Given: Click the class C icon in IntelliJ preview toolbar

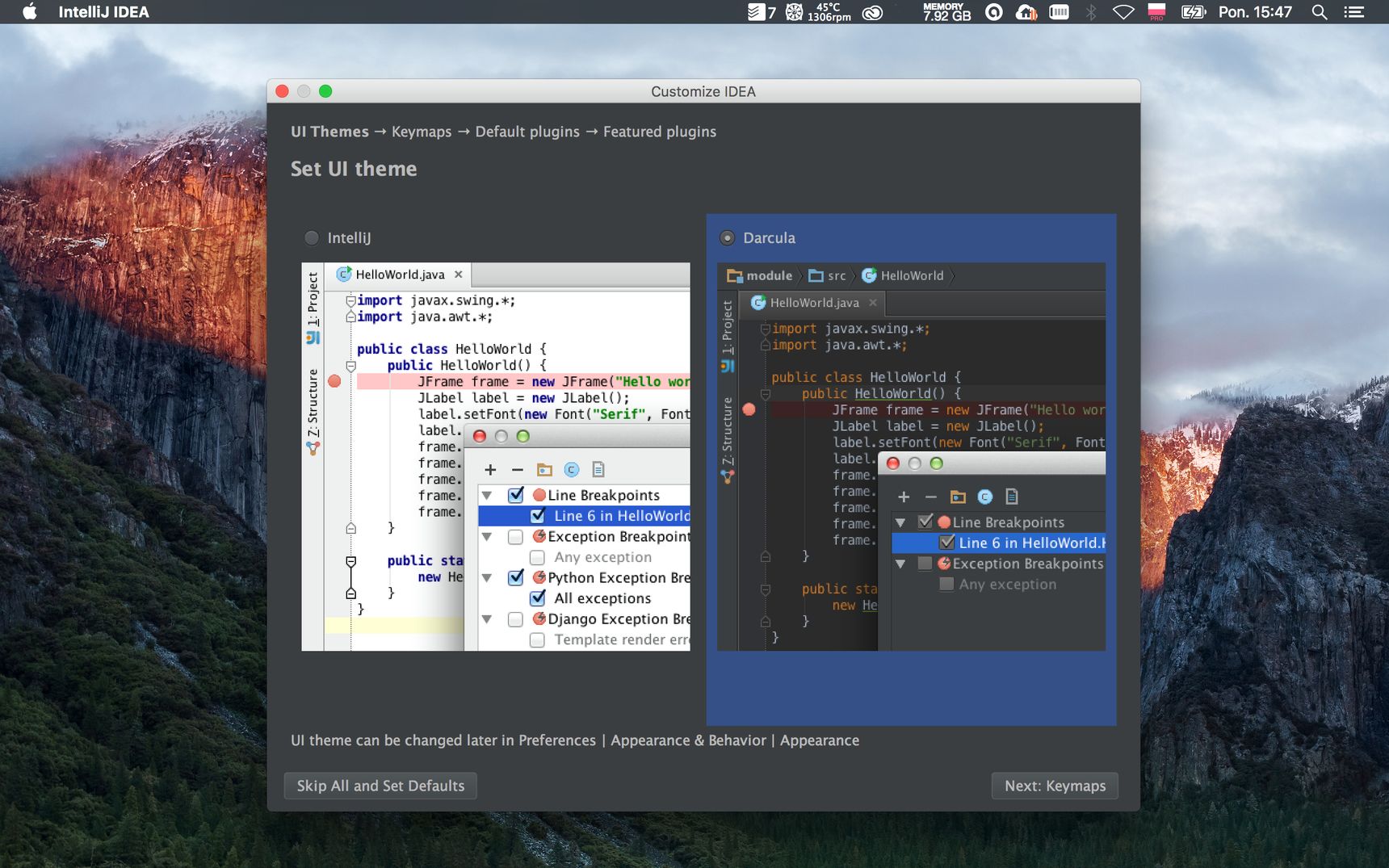Looking at the screenshot, I should click(x=572, y=469).
